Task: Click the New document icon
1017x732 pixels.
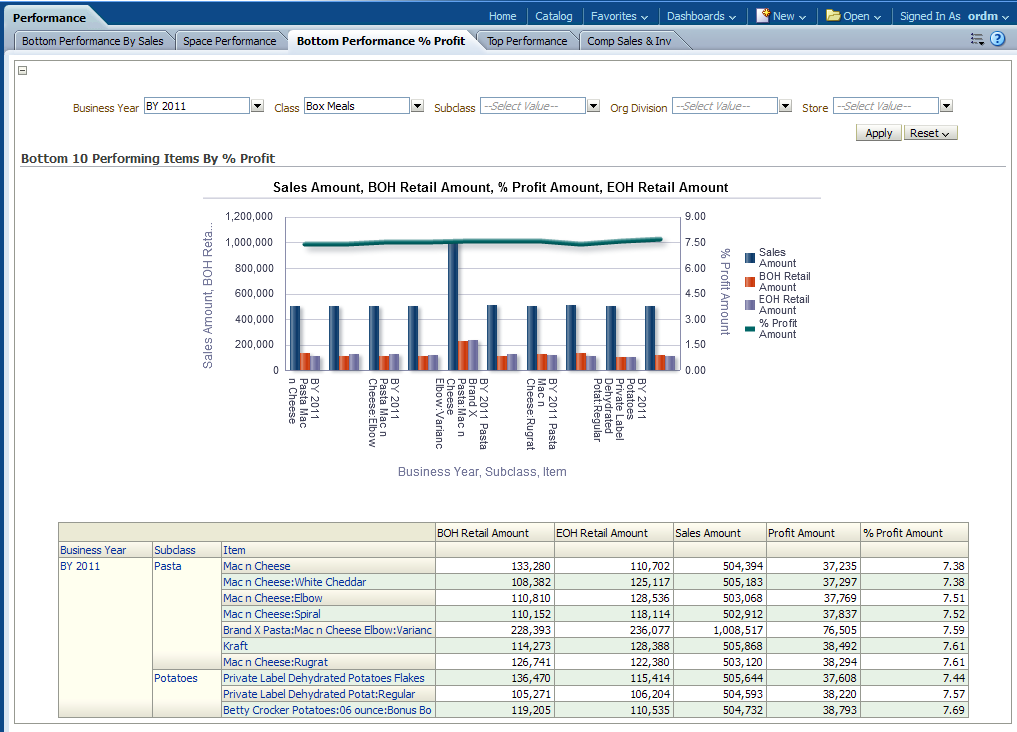Action: coord(763,16)
